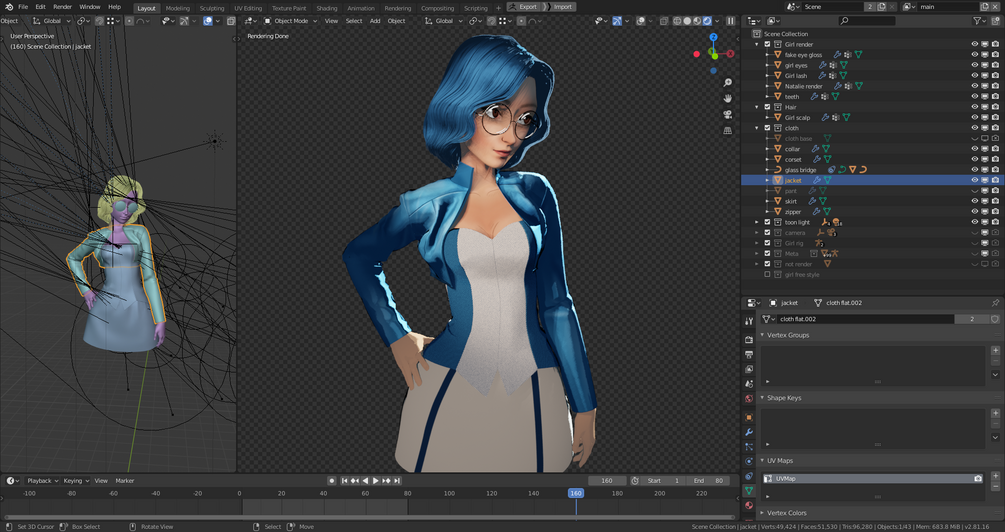Hide the skirt object with its eye icon
Screen dimensions: 1005x532
point(975,201)
